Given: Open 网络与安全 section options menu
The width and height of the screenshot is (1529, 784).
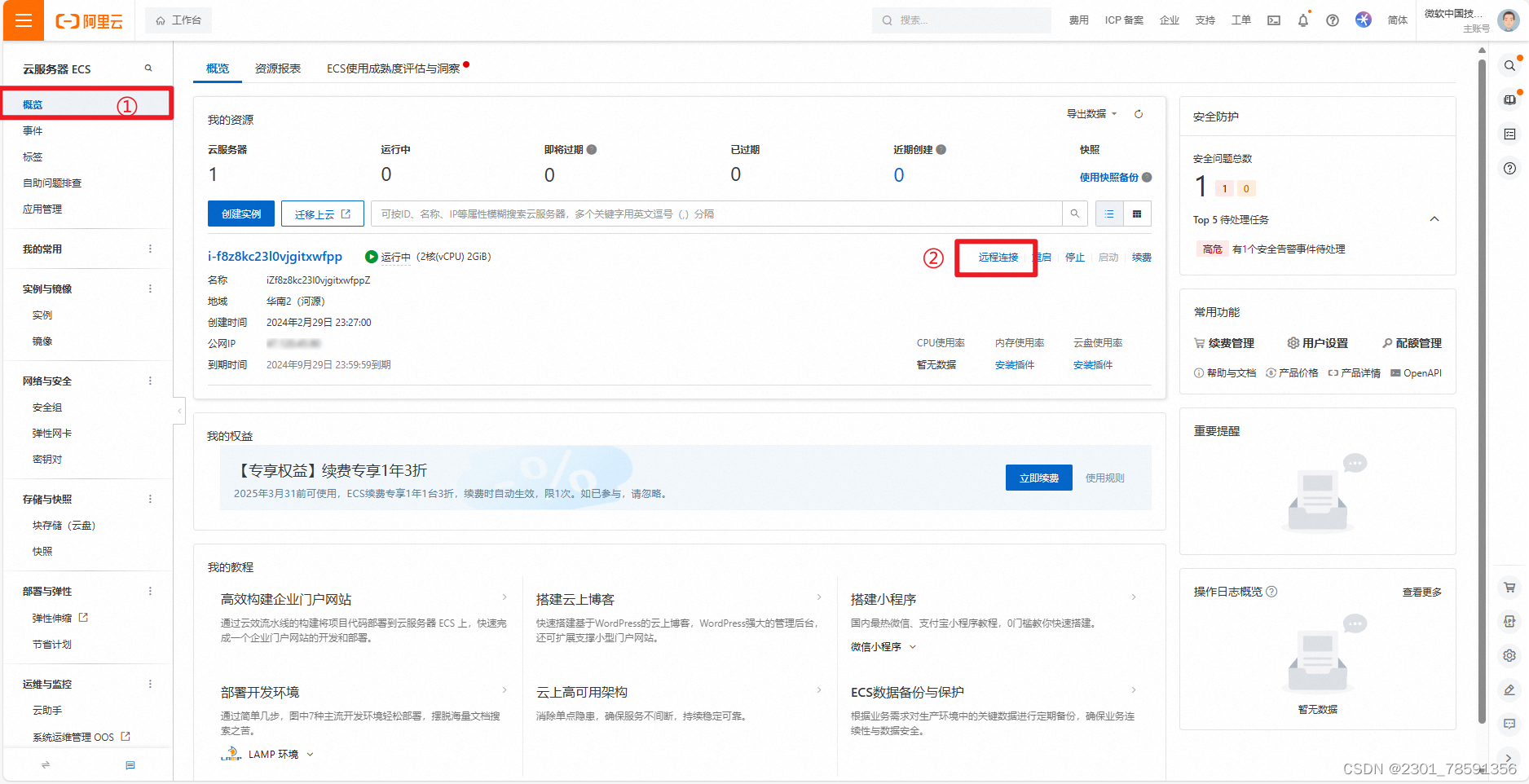Looking at the screenshot, I should (150, 381).
